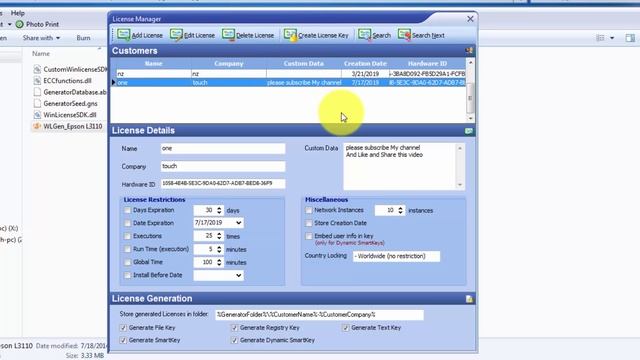This screenshot has width=640, height=360.
Task: Click the Hardware ID input field
Action: (223, 184)
